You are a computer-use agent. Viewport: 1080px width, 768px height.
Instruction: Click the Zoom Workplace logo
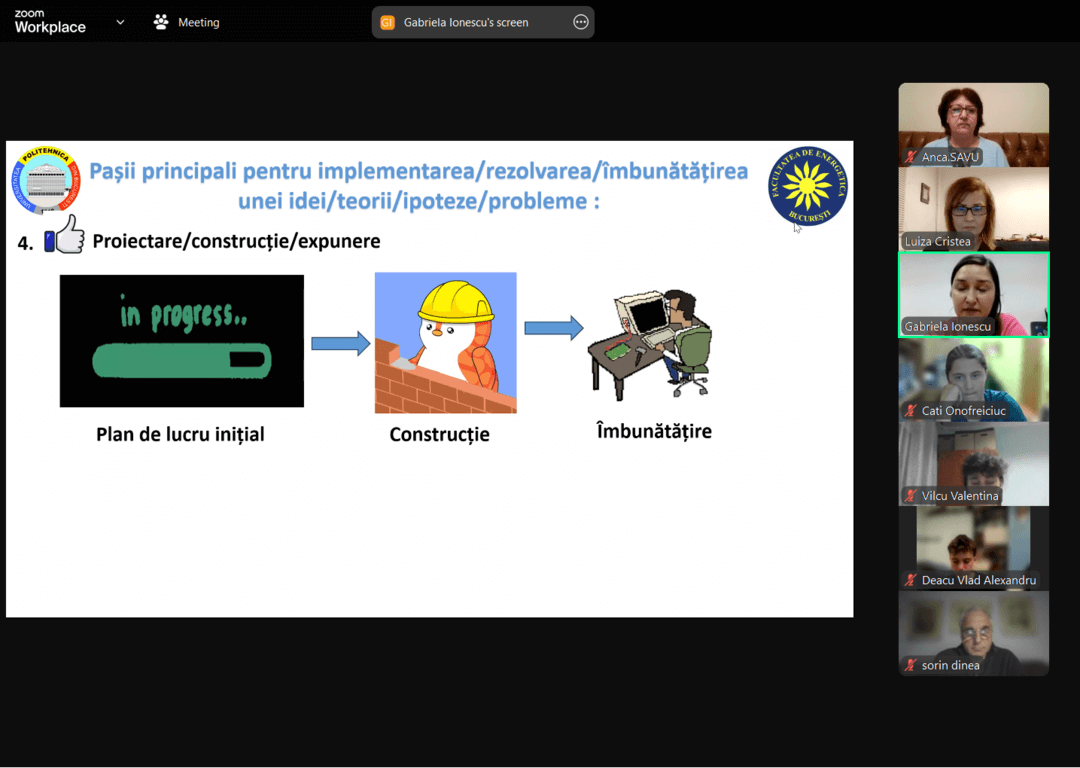pos(50,22)
